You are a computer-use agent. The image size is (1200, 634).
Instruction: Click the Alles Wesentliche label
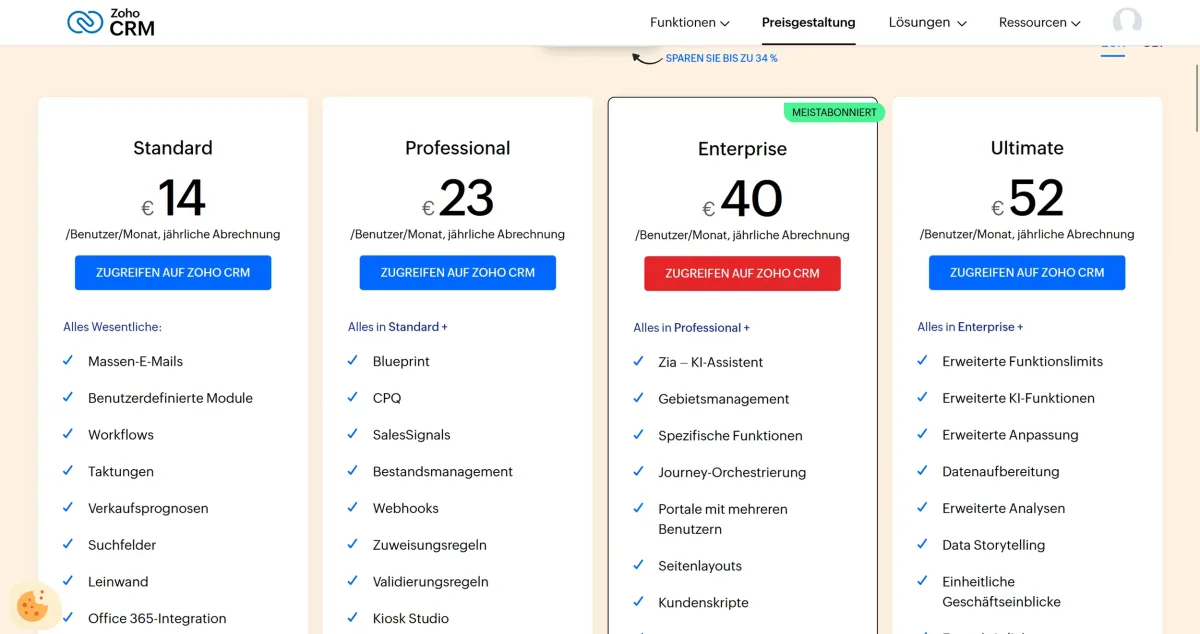(112, 327)
